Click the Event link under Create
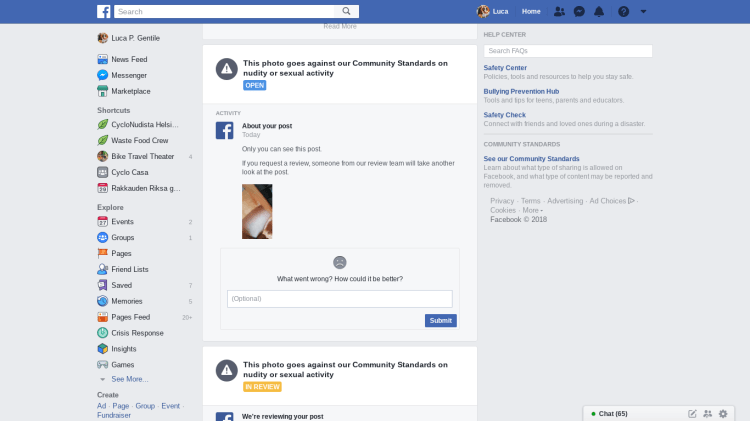The height and width of the screenshot is (421, 750). tap(170, 406)
